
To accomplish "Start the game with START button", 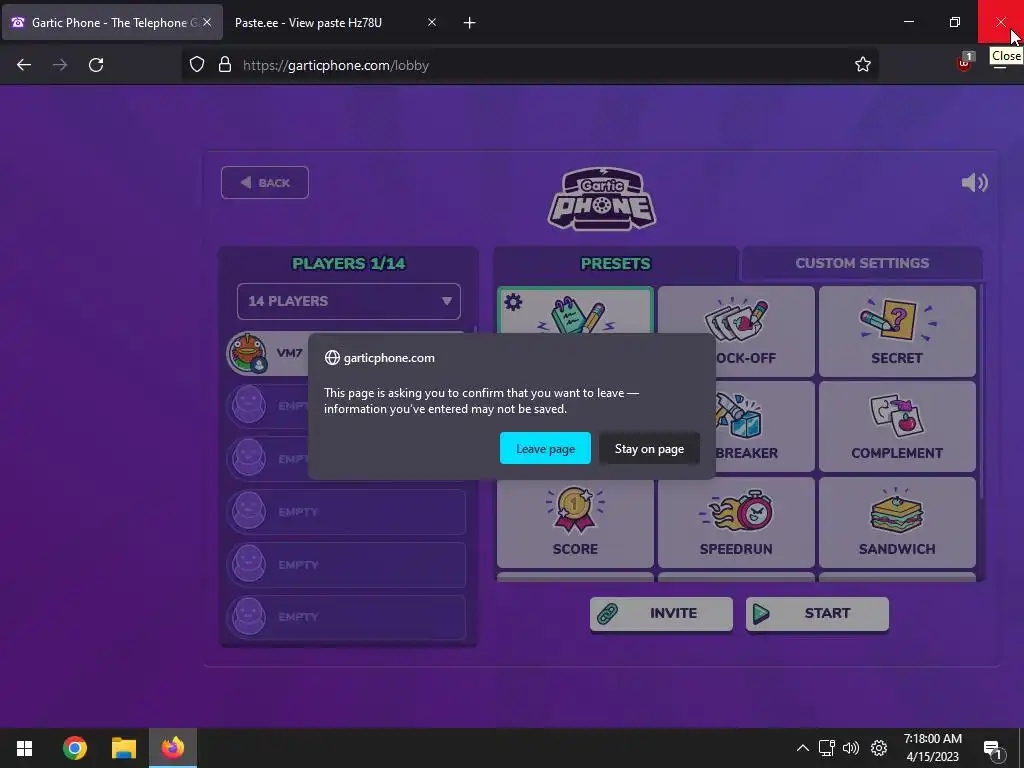I will pyautogui.click(x=817, y=613).
